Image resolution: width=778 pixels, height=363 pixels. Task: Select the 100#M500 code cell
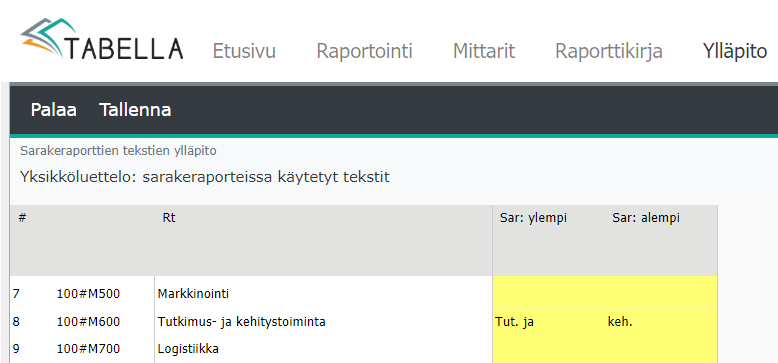(88, 294)
